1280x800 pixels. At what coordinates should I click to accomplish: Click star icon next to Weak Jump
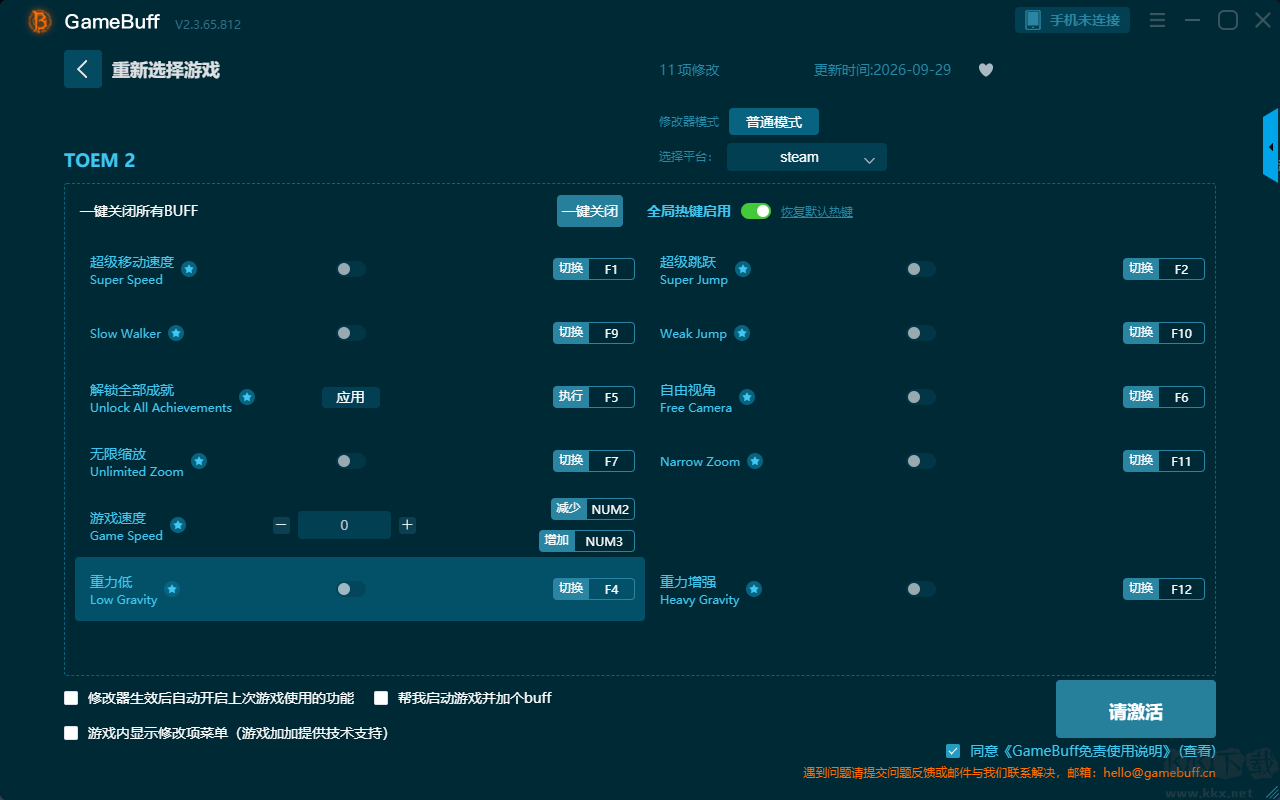coord(742,333)
